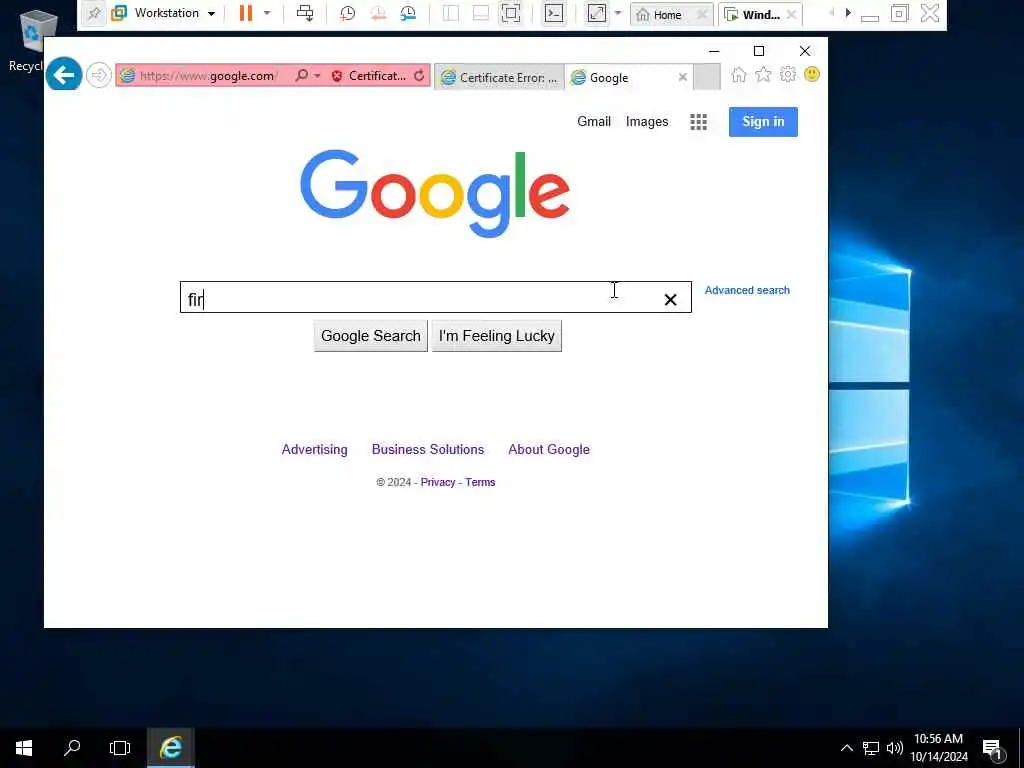Open the Windows Start menu

24,748
